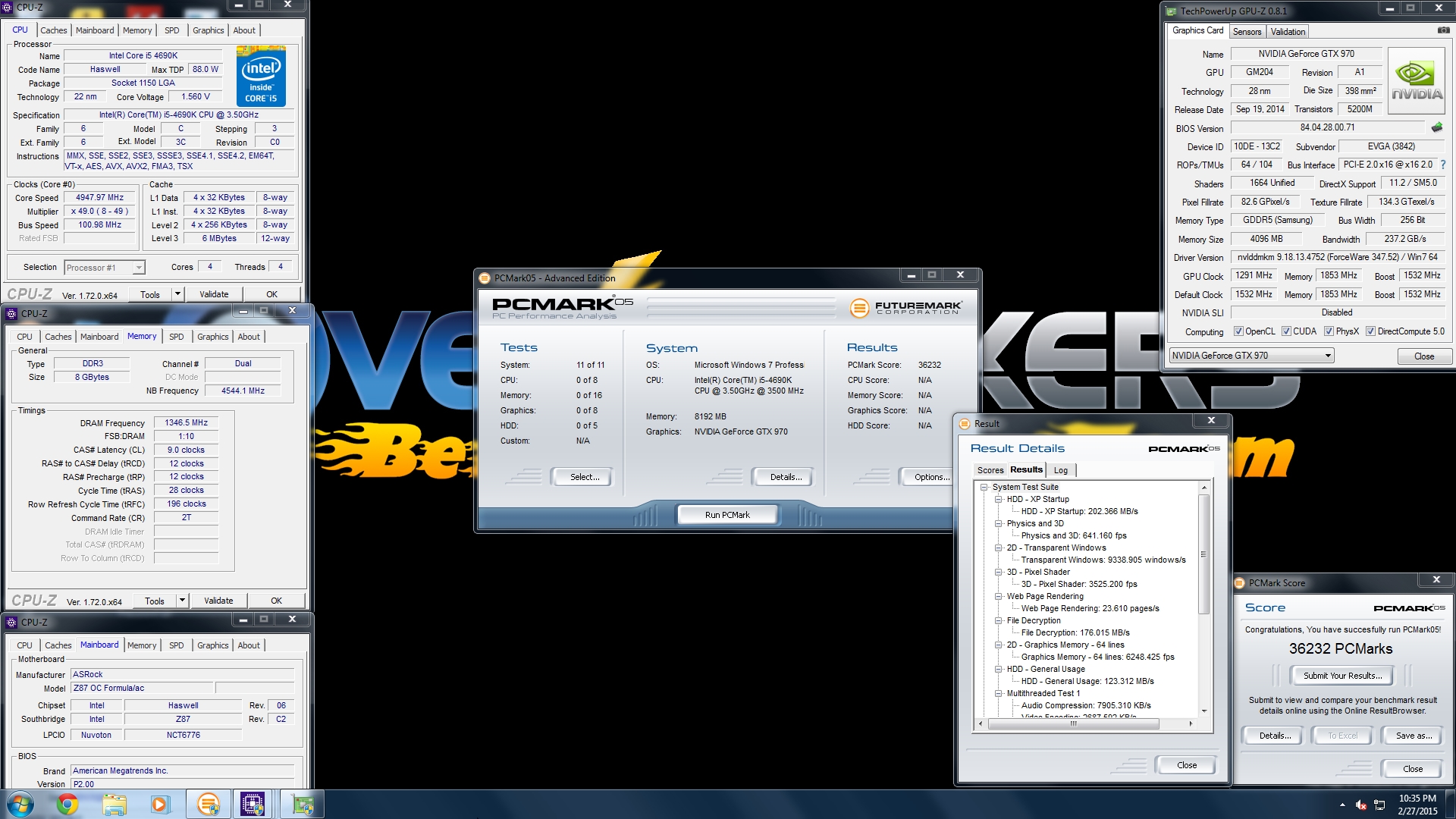This screenshot has height=819, width=1456.
Task: Select Physics and 3D: 641.160 fps result row
Action: click(1074, 536)
